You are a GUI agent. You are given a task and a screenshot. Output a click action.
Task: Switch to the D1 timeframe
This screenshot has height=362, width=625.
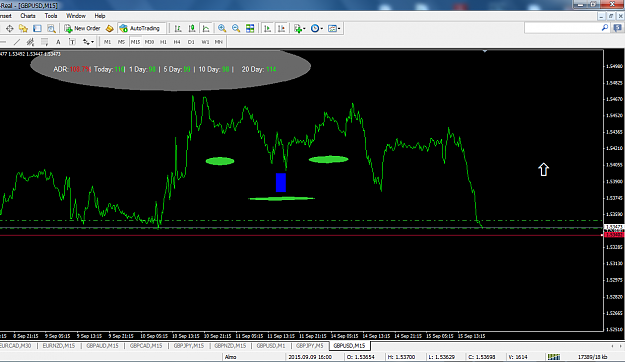pos(191,42)
